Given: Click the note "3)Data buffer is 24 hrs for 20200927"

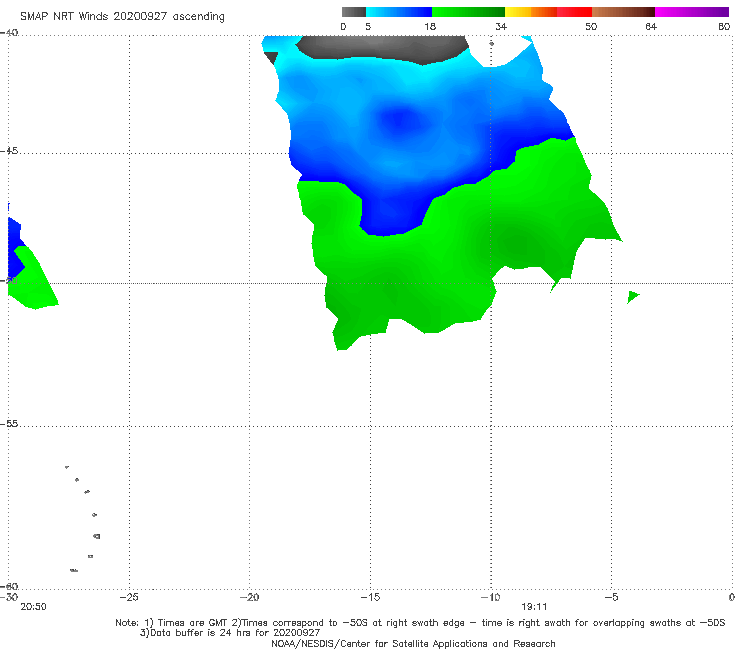Looking at the screenshot, I should [x=230, y=633].
